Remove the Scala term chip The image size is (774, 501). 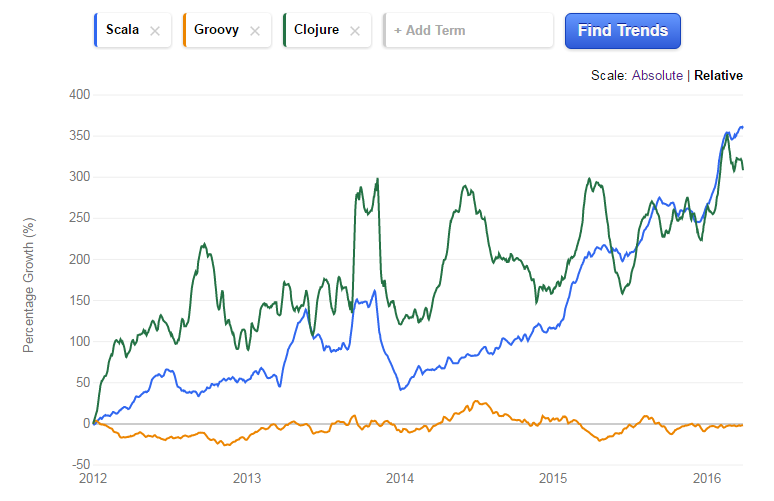(x=154, y=31)
